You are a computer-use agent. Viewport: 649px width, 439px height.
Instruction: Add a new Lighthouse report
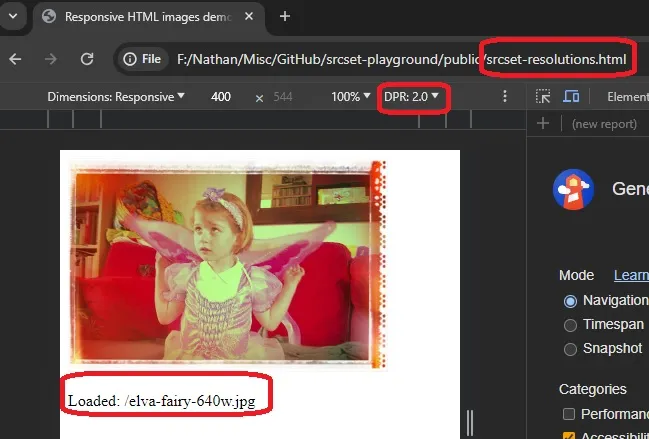coord(543,124)
